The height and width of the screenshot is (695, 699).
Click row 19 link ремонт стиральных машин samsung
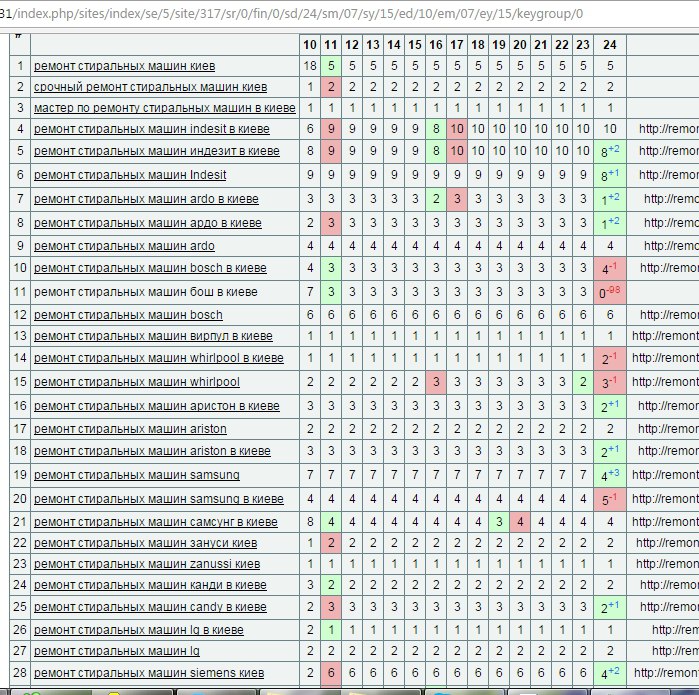136,475
